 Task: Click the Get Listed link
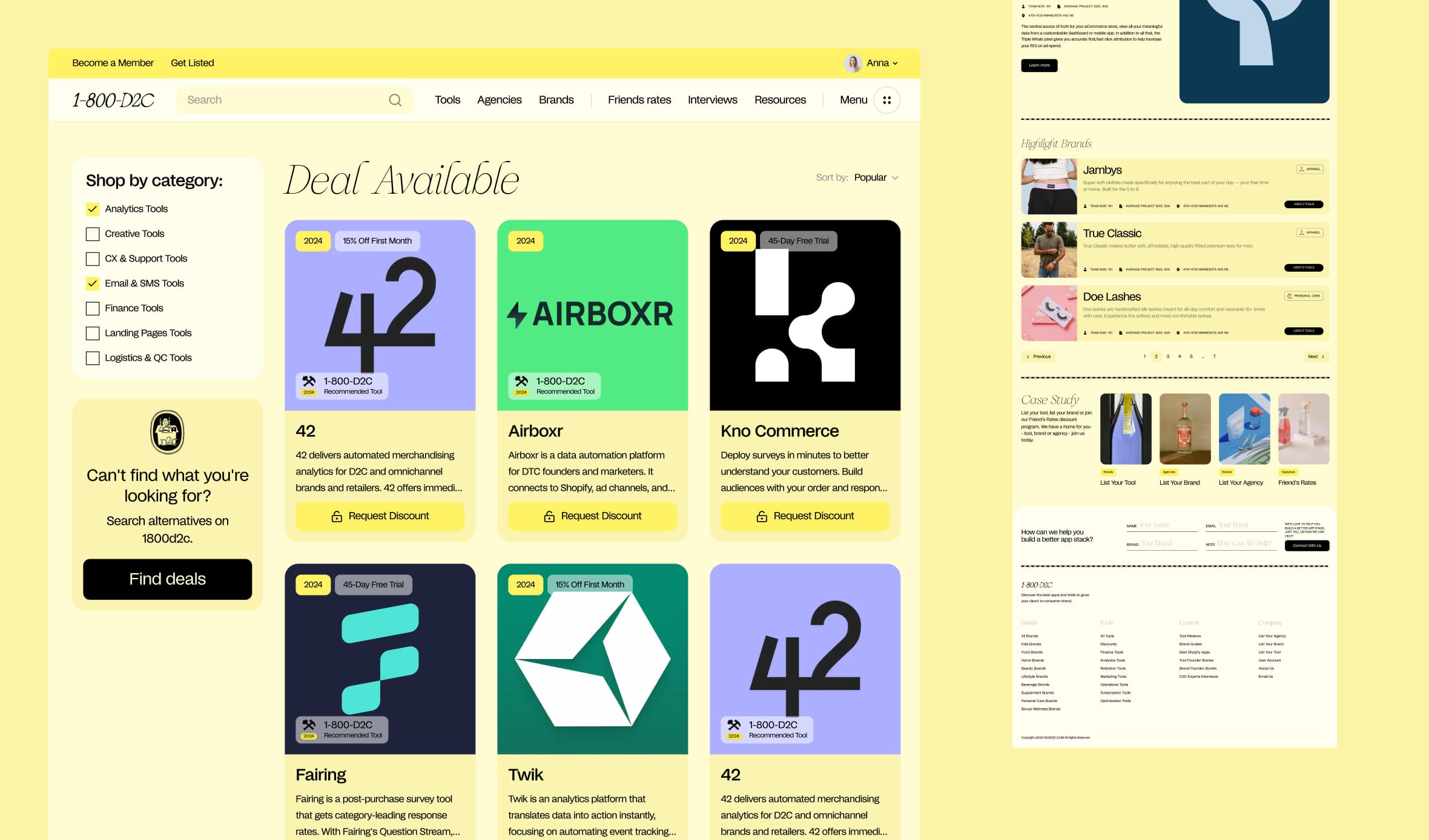coord(192,63)
